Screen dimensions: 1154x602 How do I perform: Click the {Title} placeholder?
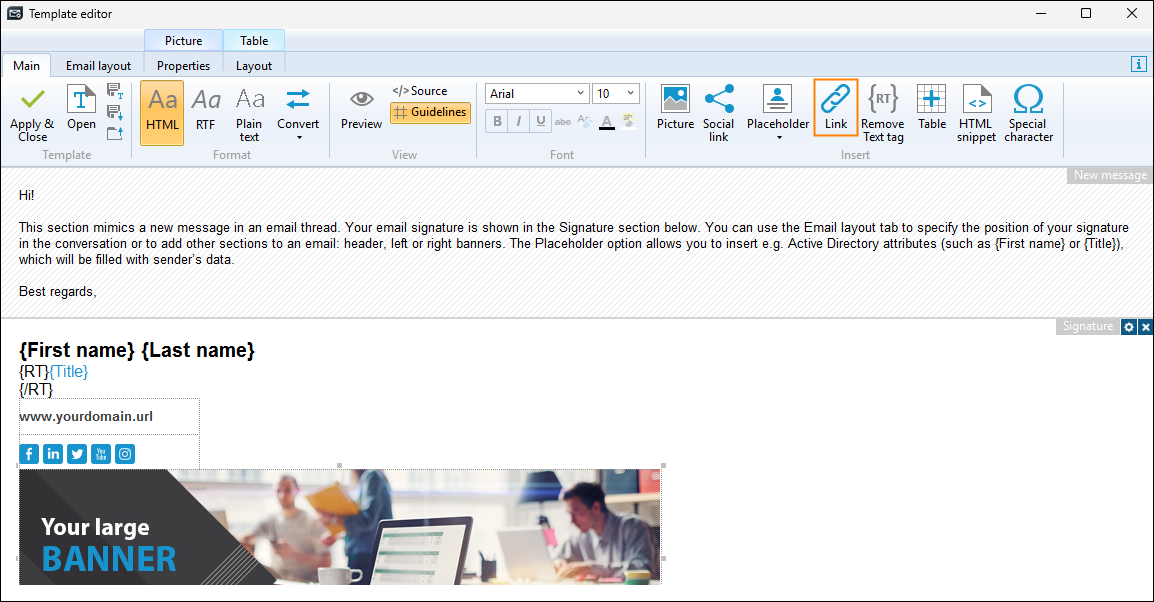click(x=68, y=372)
